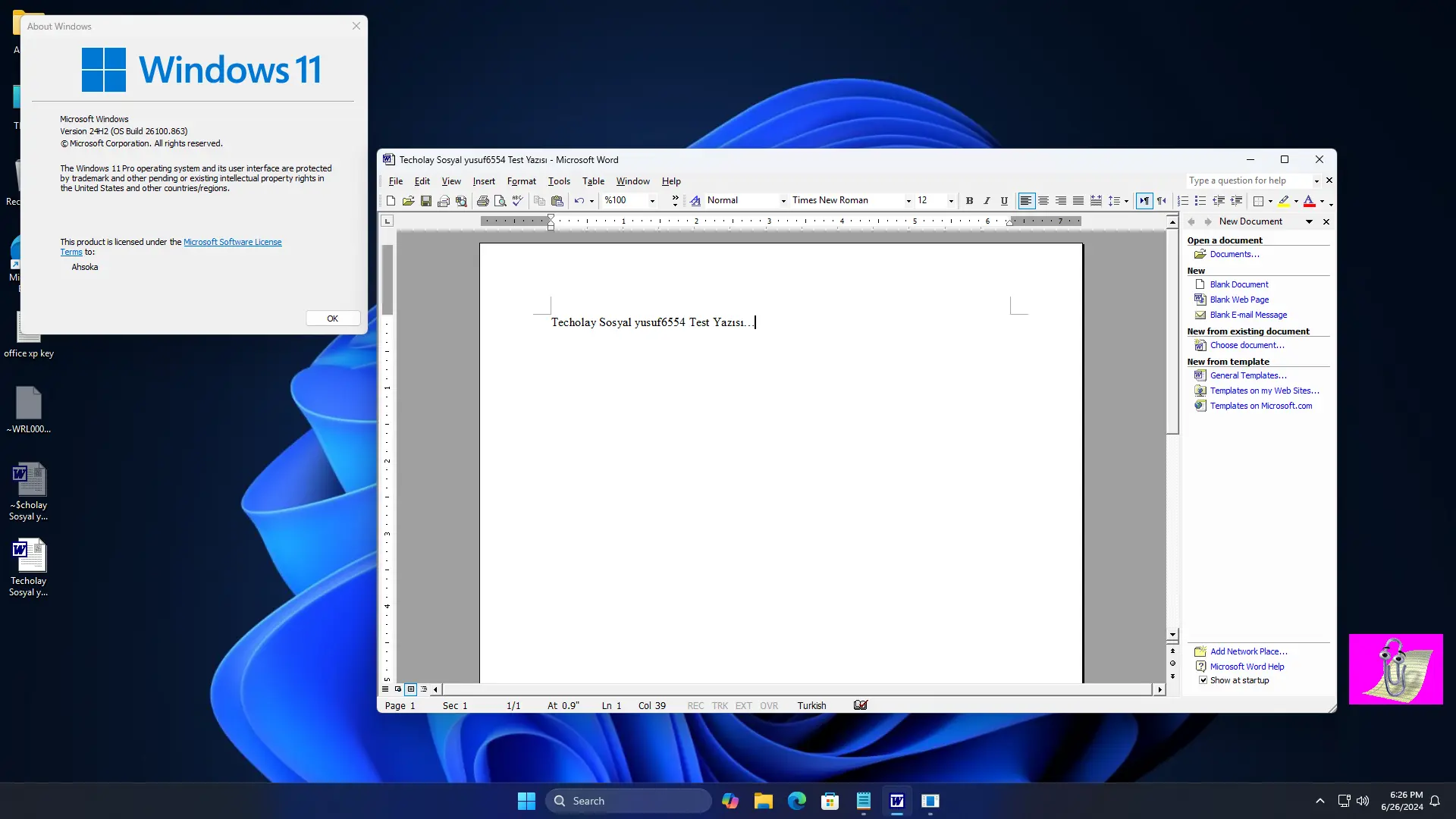Viewport: 1456px width, 819px height.
Task: Click the spelling status book icon
Action: (x=860, y=705)
